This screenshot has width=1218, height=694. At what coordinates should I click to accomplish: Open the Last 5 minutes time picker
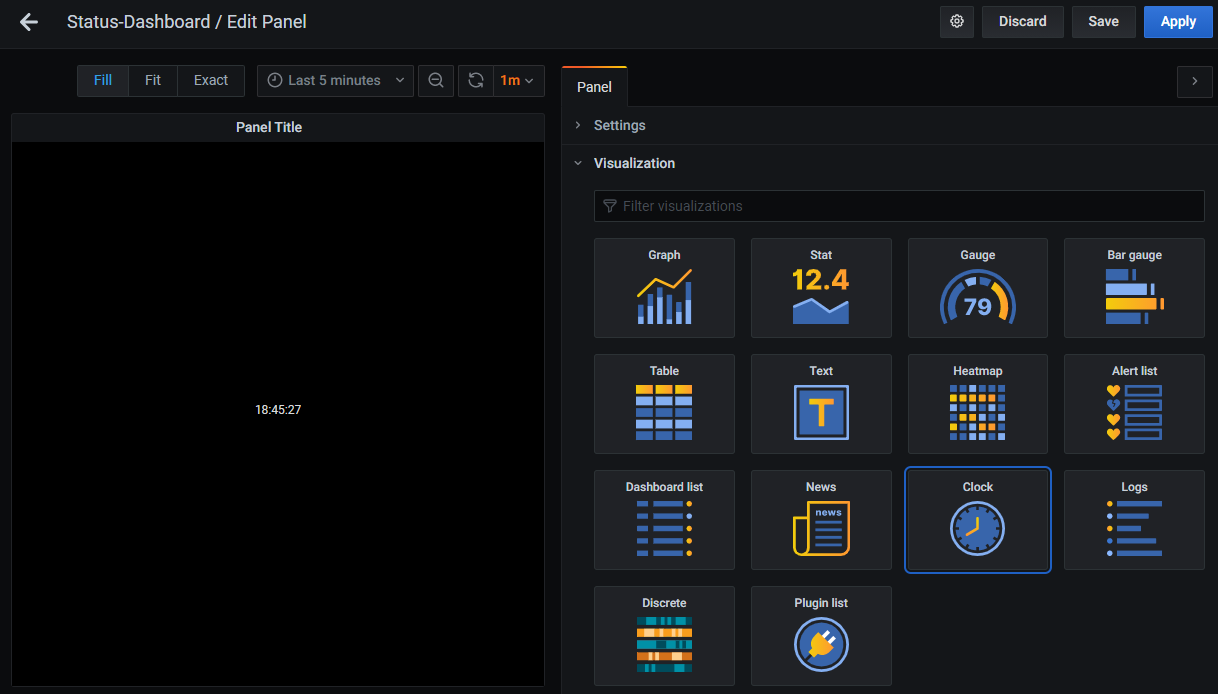[x=335, y=80]
